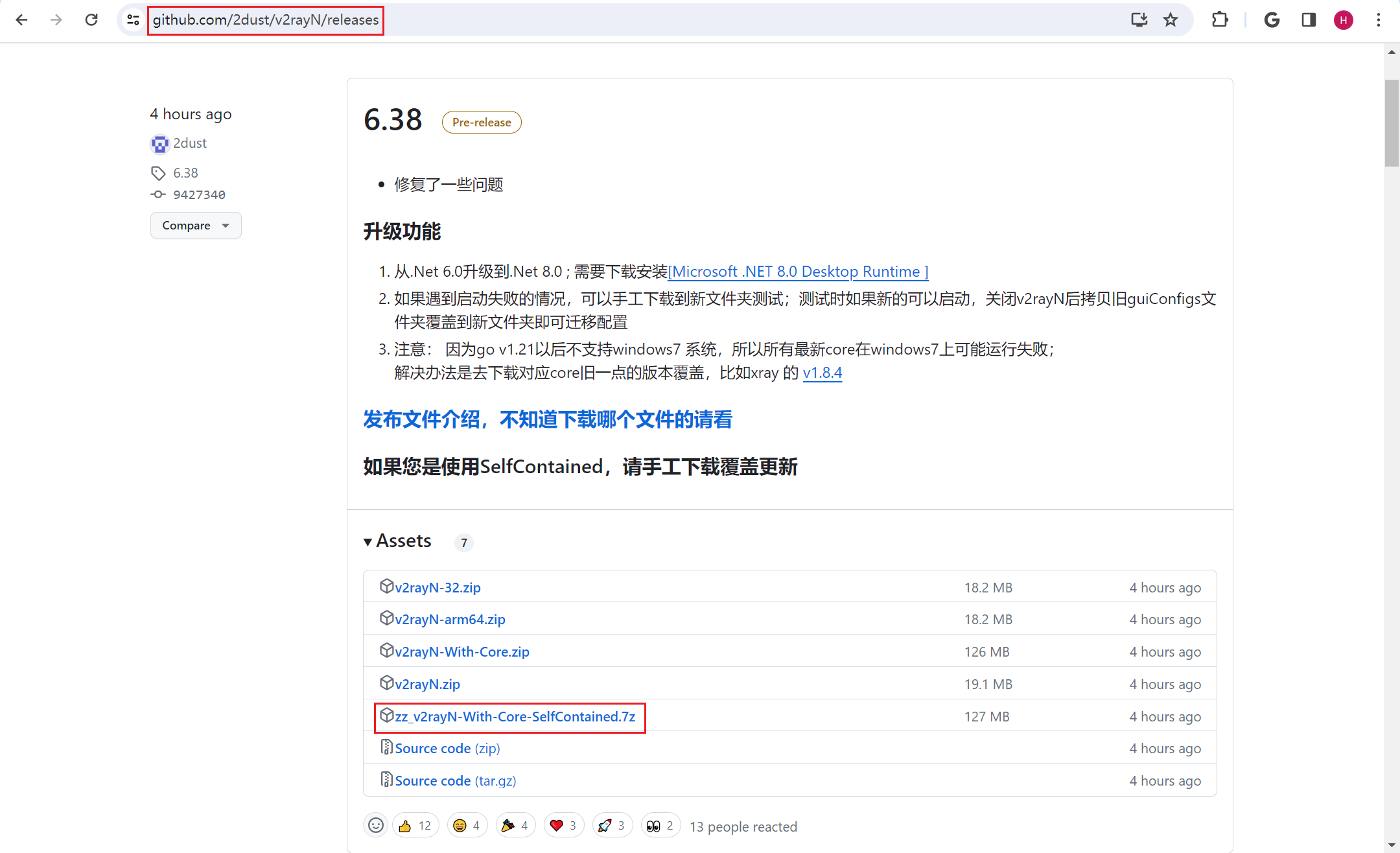The width and height of the screenshot is (1400, 853).
Task: Toggle thumbs up reaction
Action: click(x=415, y=825)
